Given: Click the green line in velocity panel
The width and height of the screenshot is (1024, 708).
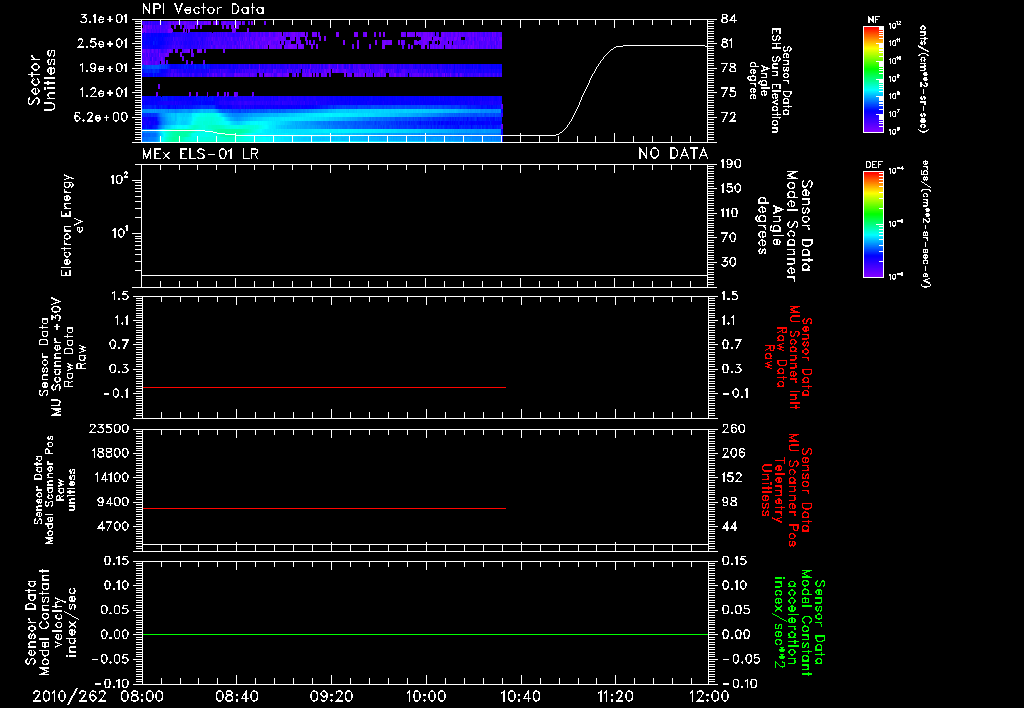Looking at the screenshot, I should coord(424,634).
